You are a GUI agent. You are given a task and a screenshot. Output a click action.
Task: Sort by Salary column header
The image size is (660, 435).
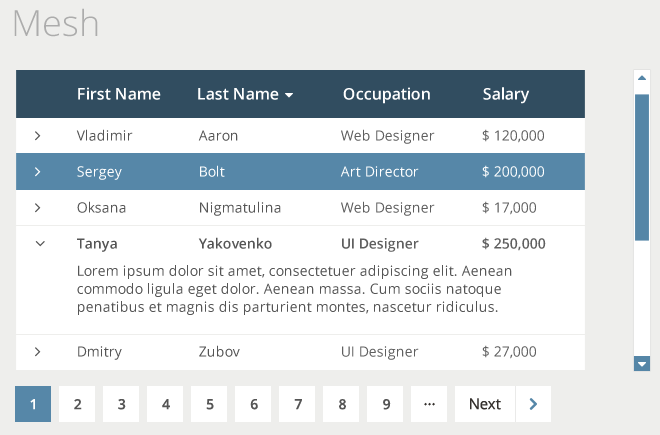click(506, 94)
